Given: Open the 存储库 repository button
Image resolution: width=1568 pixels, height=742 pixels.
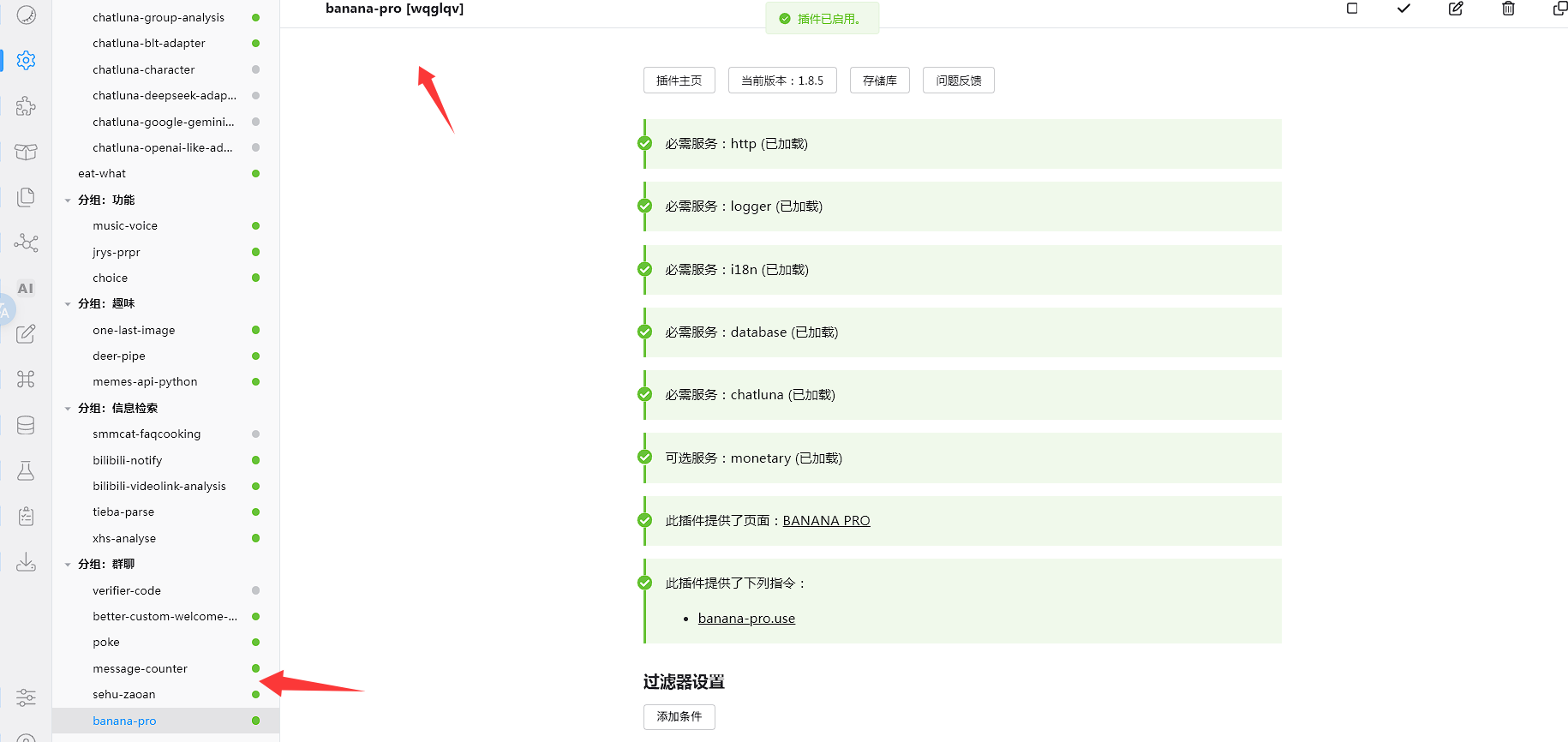Looking at the screenshot, I should point(880,81).
